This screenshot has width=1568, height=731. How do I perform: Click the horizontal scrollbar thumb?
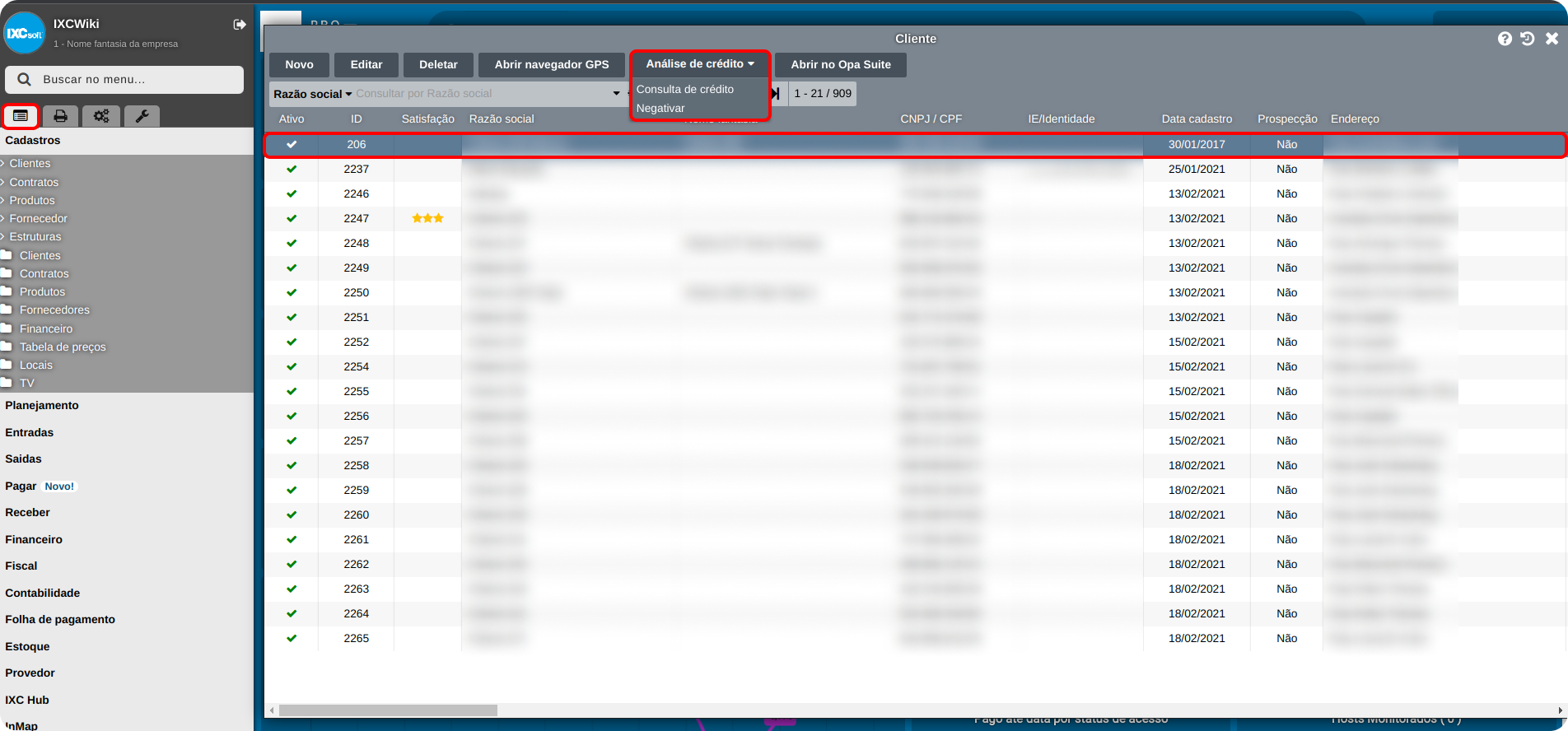click(x=388, y=710)
